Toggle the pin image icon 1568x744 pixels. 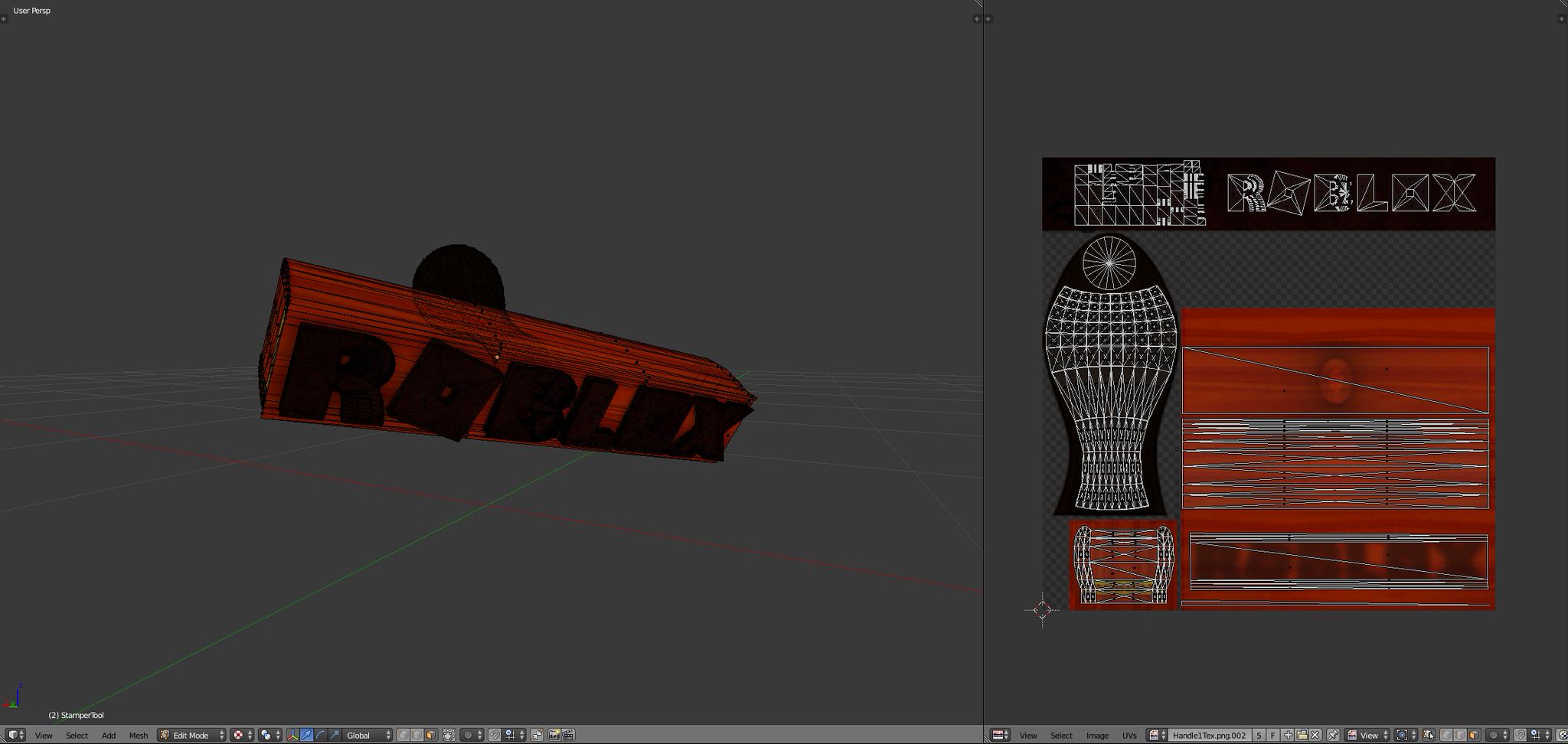pos(1333,736)
